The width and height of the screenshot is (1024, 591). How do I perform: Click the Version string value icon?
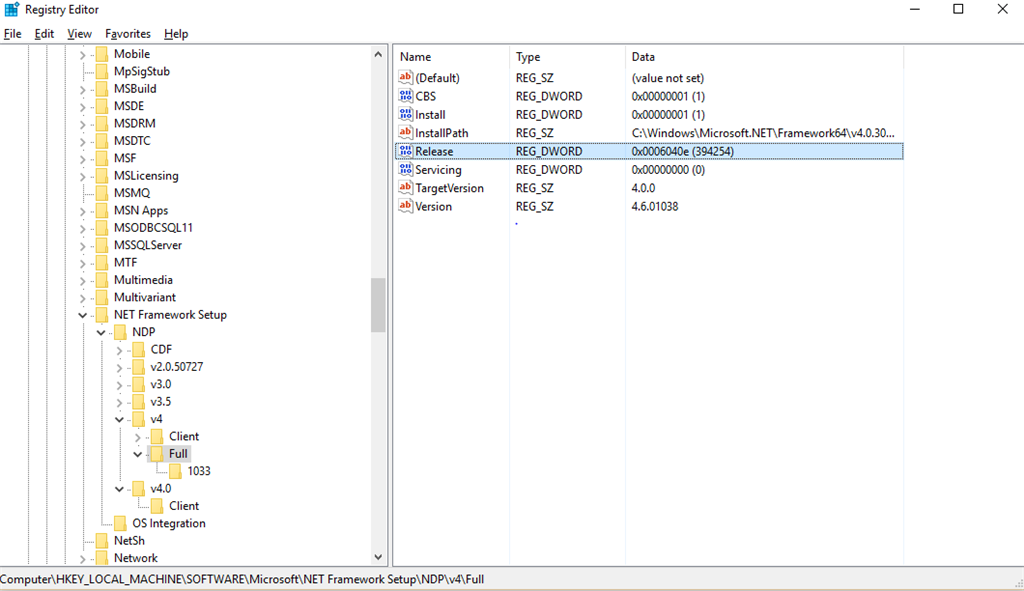coord(406,206)
